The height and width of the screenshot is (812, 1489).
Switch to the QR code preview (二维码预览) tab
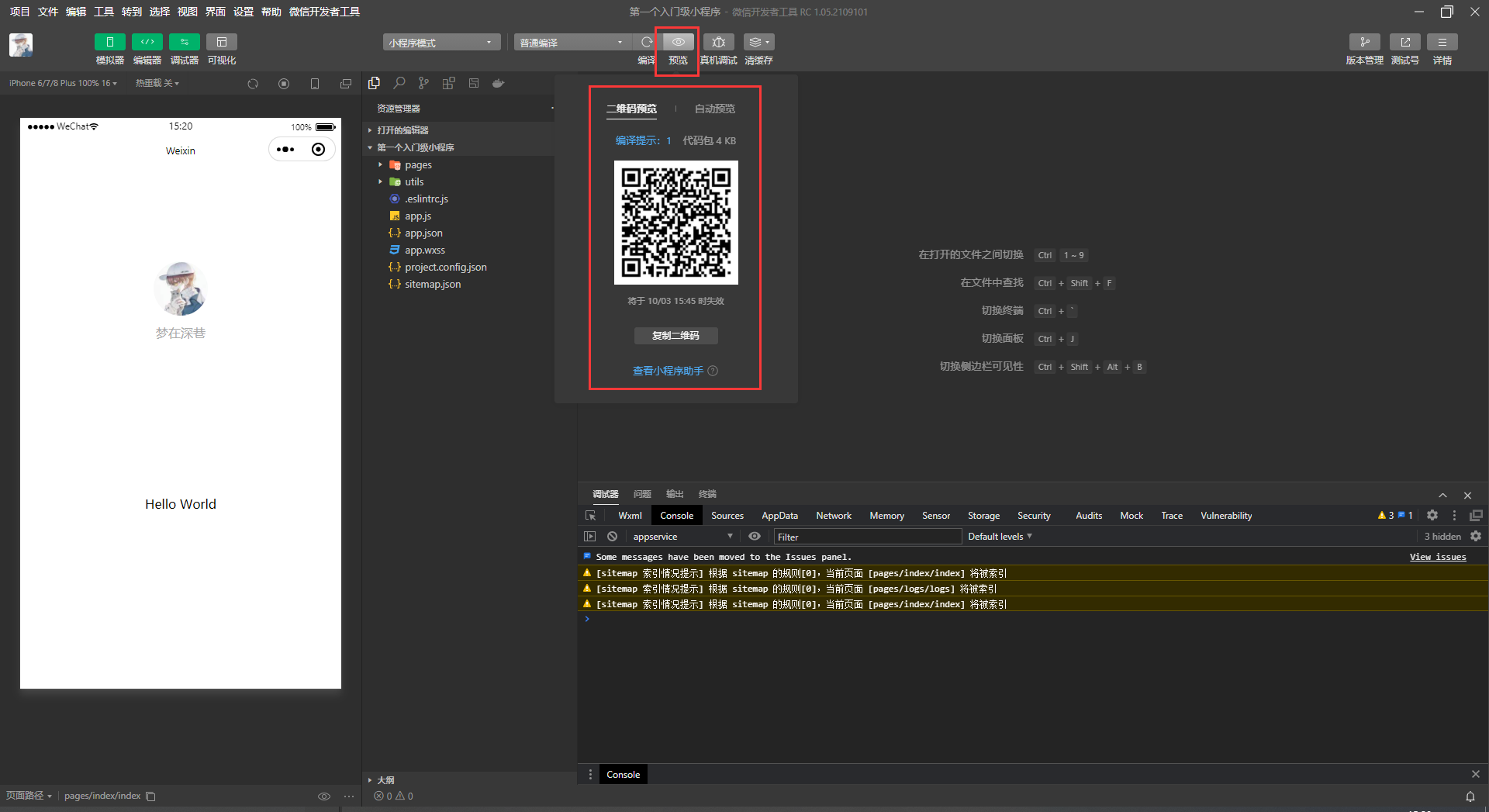click(x=631, y=109)
